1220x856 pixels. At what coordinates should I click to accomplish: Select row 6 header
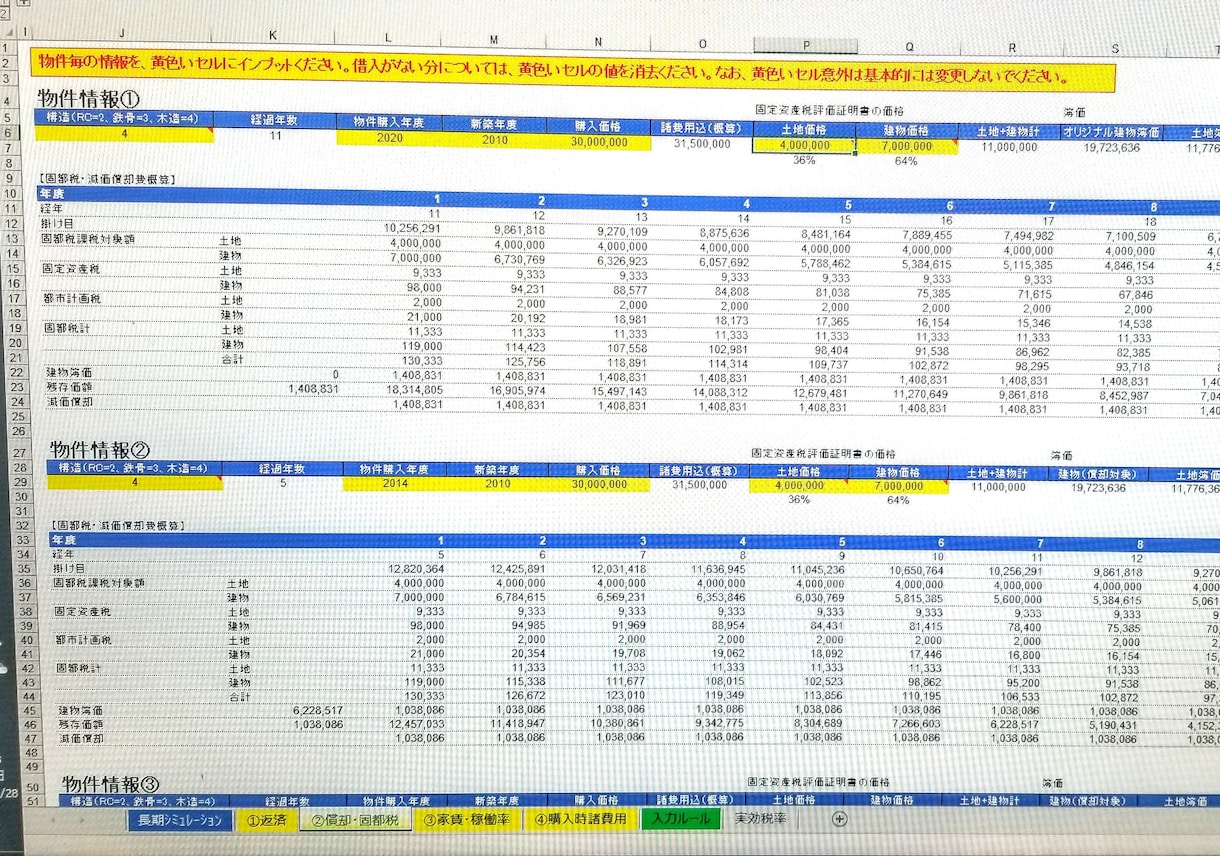coord(9,133)
